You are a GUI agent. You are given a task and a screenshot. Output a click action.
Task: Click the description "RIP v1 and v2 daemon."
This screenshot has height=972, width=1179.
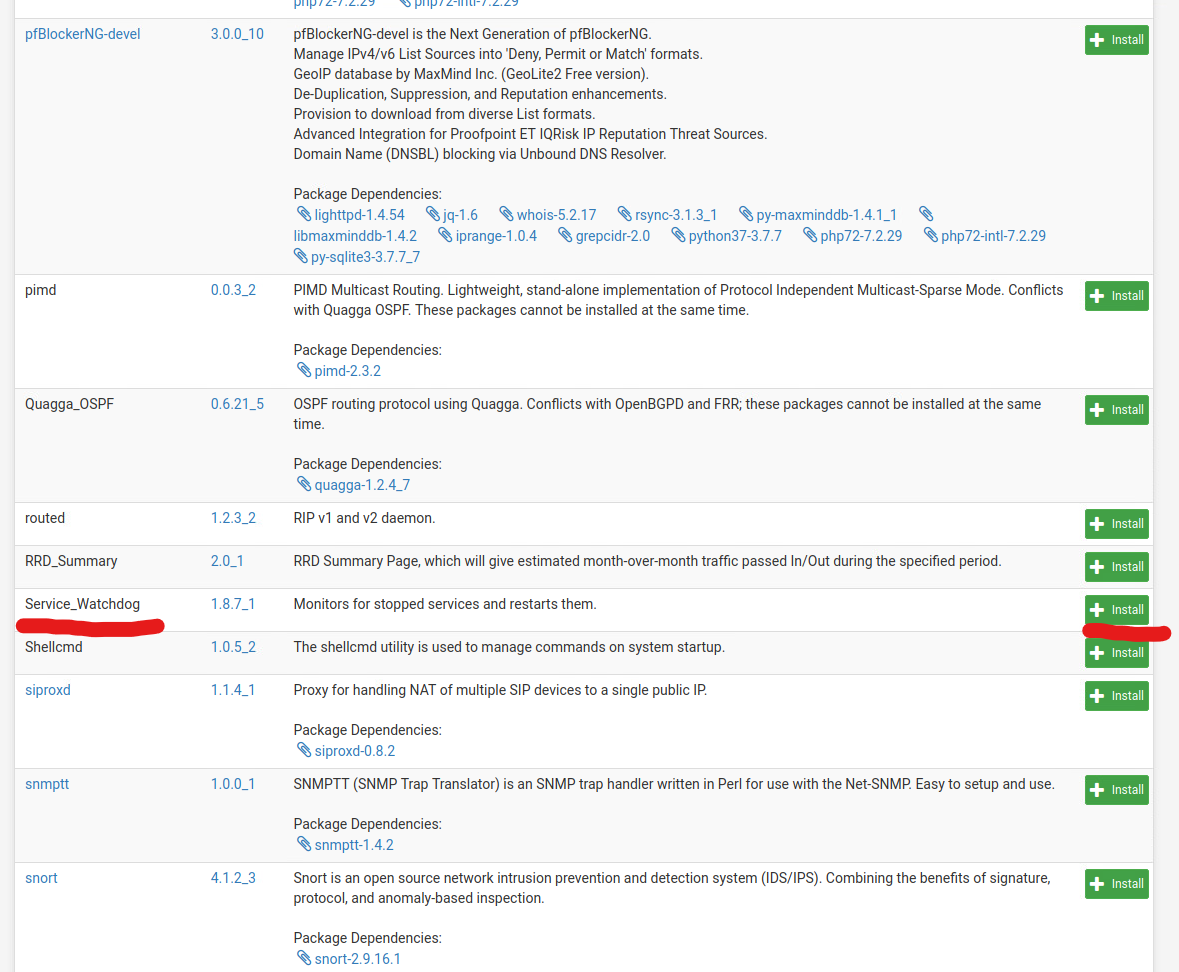point(364,518)
